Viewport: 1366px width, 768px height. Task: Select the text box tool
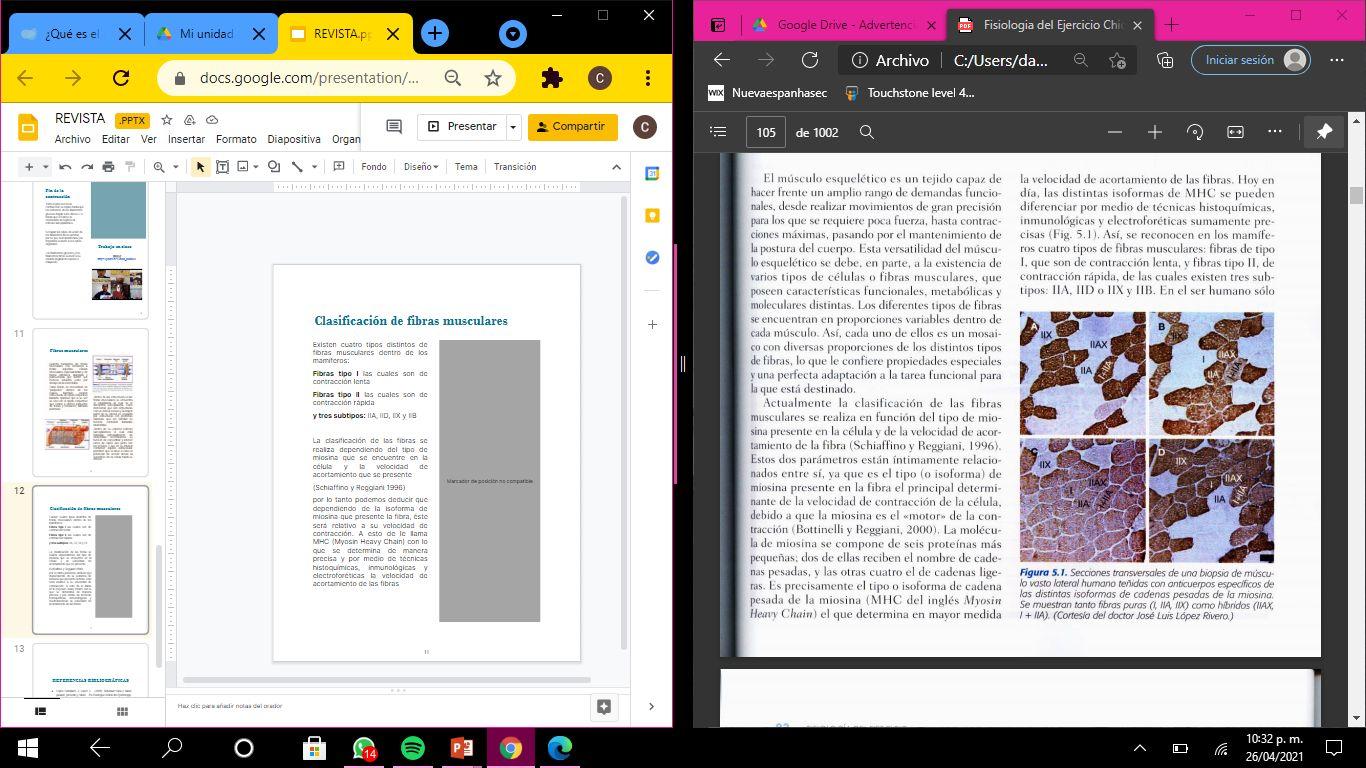coord(223,167)
